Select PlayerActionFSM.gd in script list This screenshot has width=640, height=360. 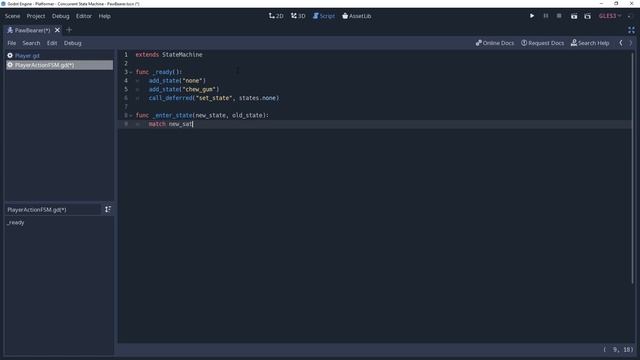point(60,65)
